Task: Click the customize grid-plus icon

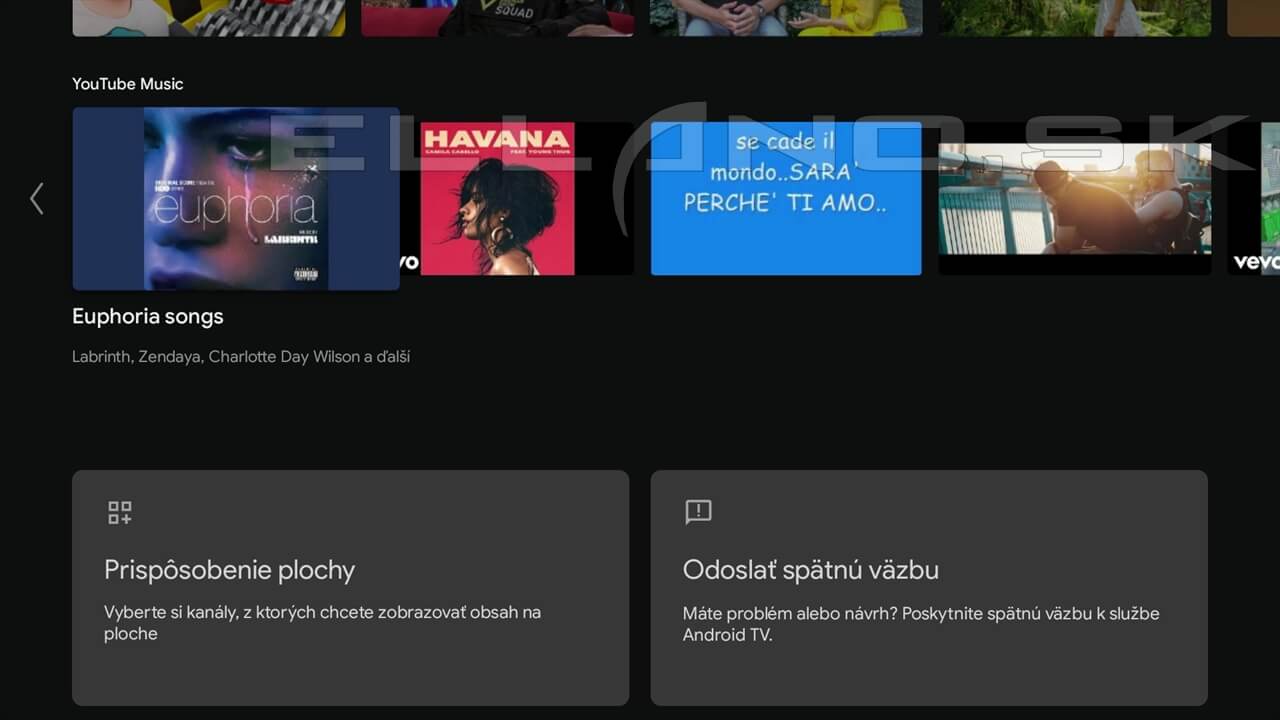Action: (120, 513)
